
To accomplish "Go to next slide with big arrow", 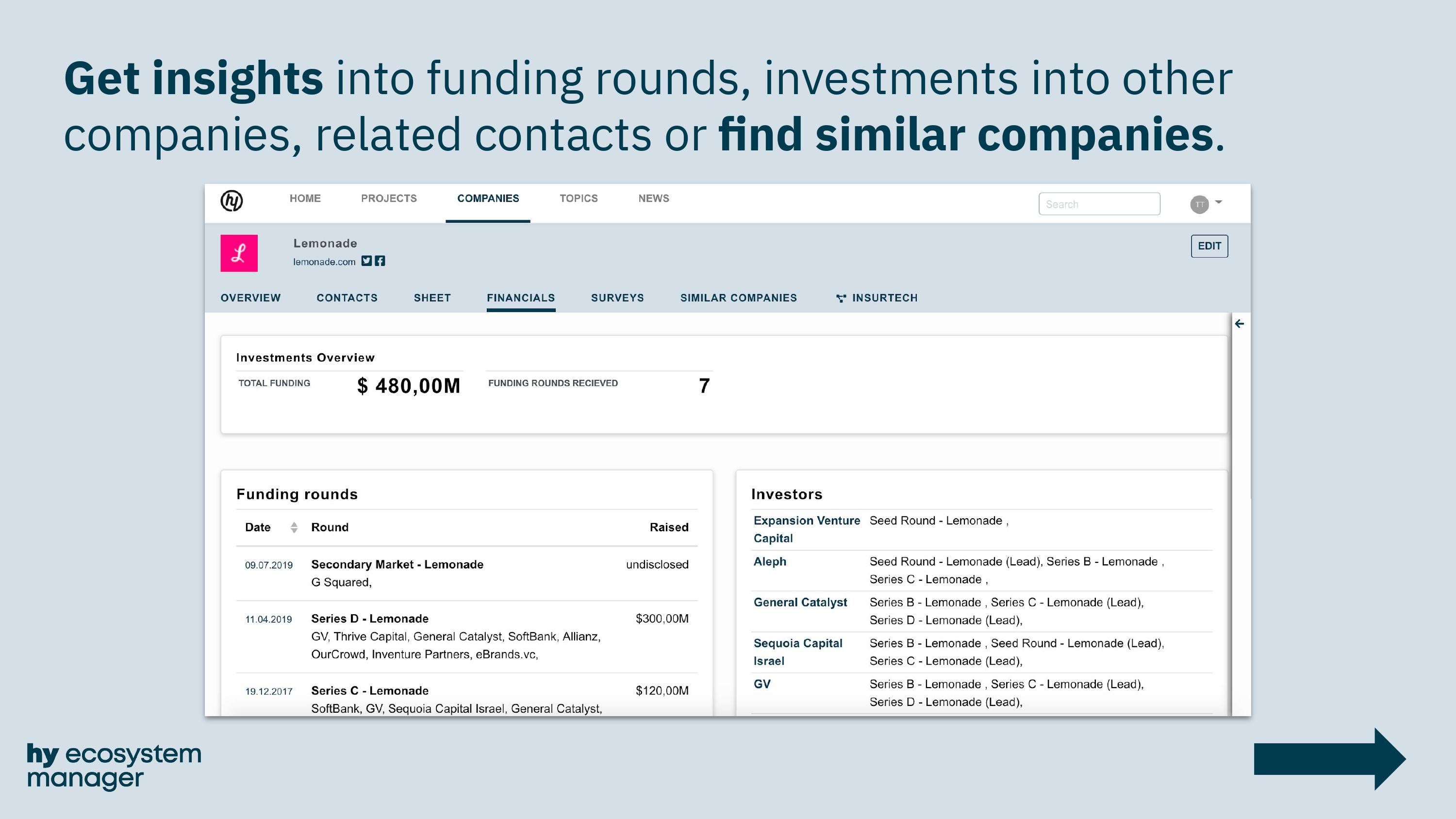I will pyautogui.click(x=1329, y=758).
